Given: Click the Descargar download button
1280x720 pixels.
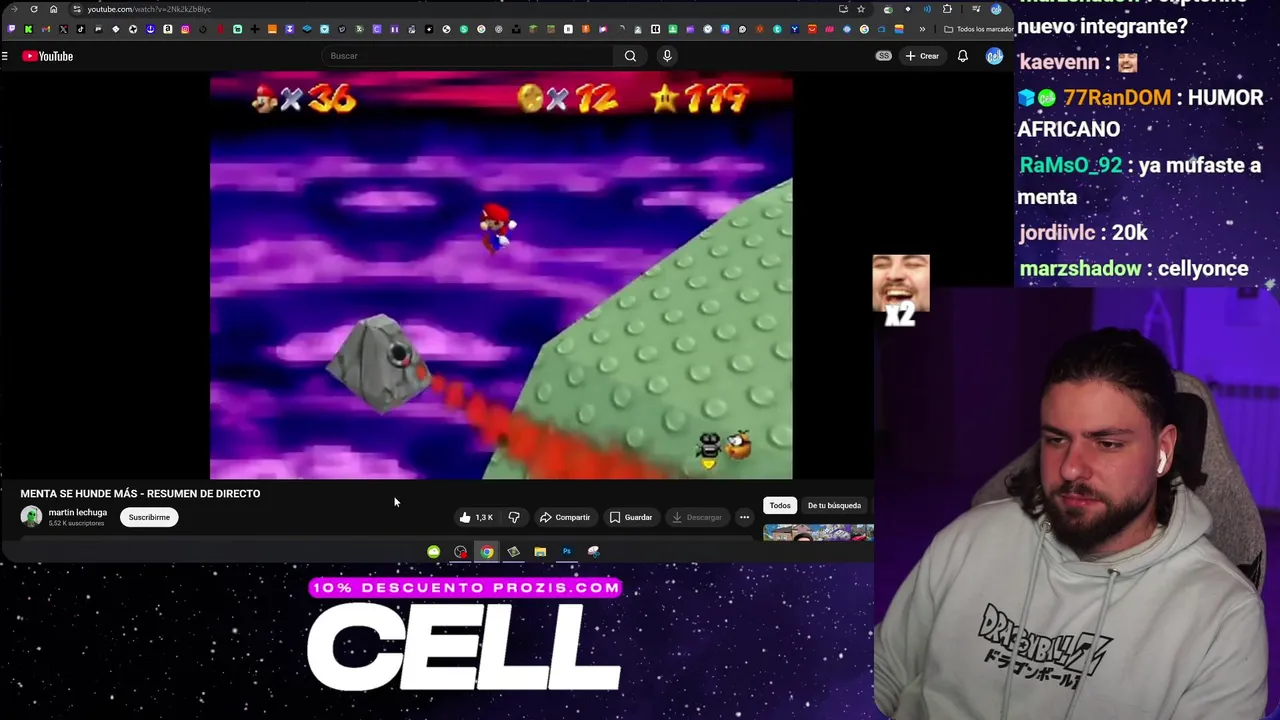Looking at the screenshot, I should click(697, 517).
